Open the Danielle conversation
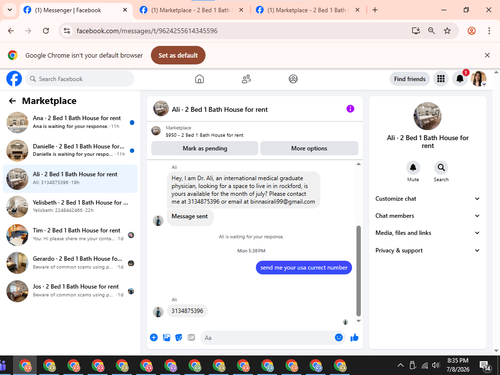Screen dimensions: 500x375 (x=70, y=150)
